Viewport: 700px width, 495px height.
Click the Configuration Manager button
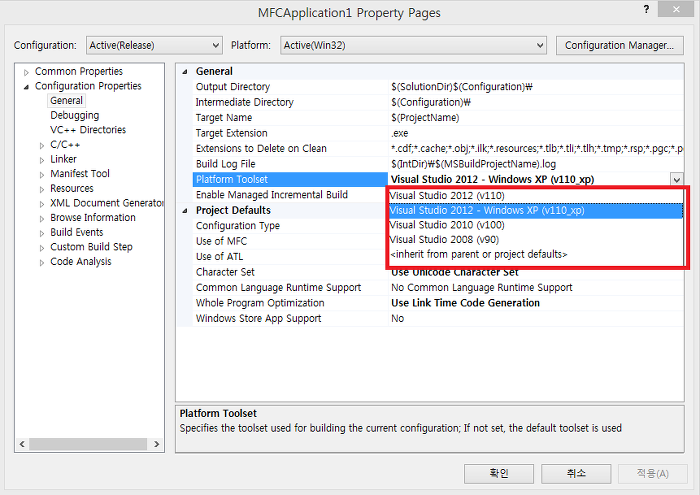[619, 46]
